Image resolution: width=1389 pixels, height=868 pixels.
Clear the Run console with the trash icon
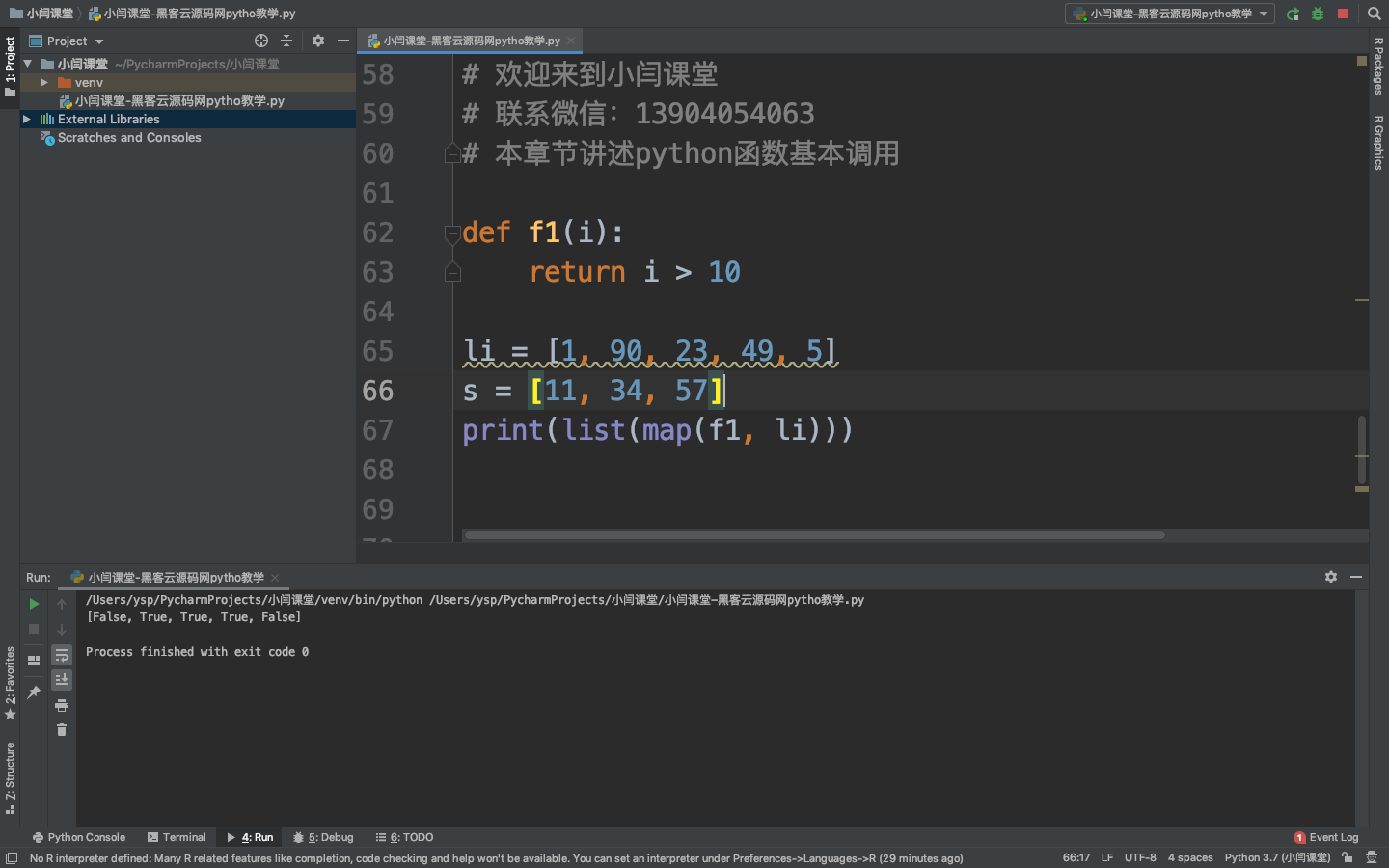pos(62,730)
